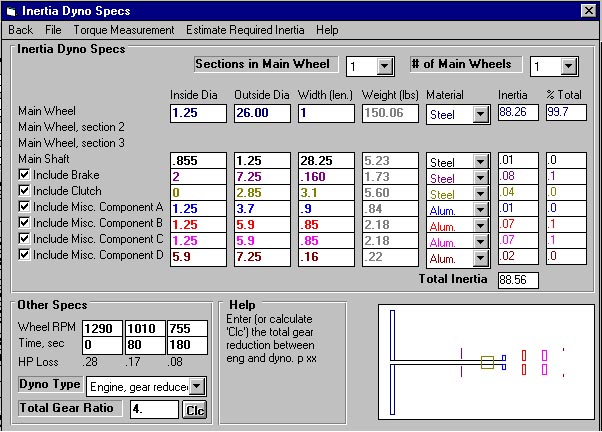This screenshot has height=432, width=602.
Task: Open Misc. Component D material dropdown
Action: [x=481, y=258]
